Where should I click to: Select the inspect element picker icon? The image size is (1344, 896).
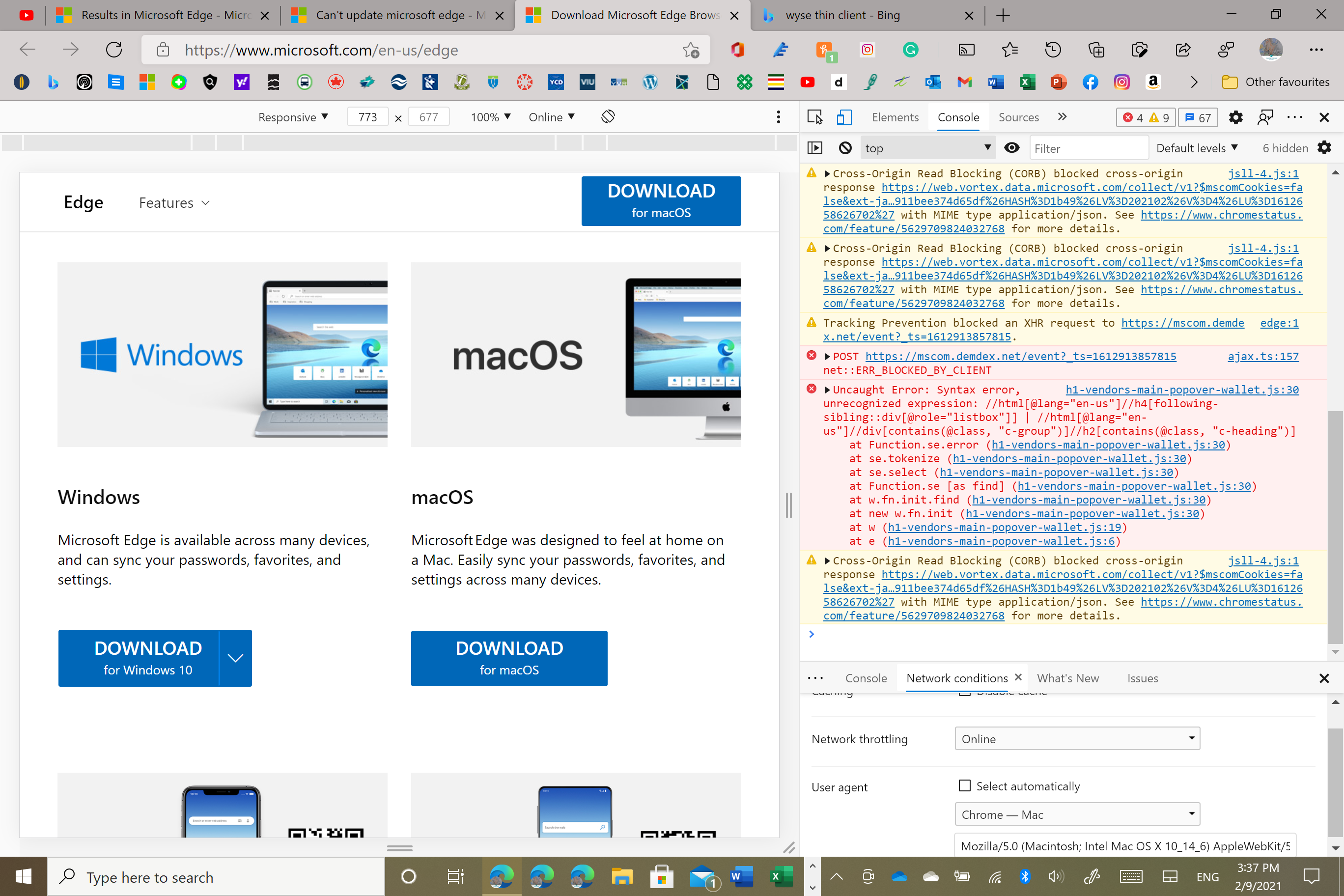point(814,117)
